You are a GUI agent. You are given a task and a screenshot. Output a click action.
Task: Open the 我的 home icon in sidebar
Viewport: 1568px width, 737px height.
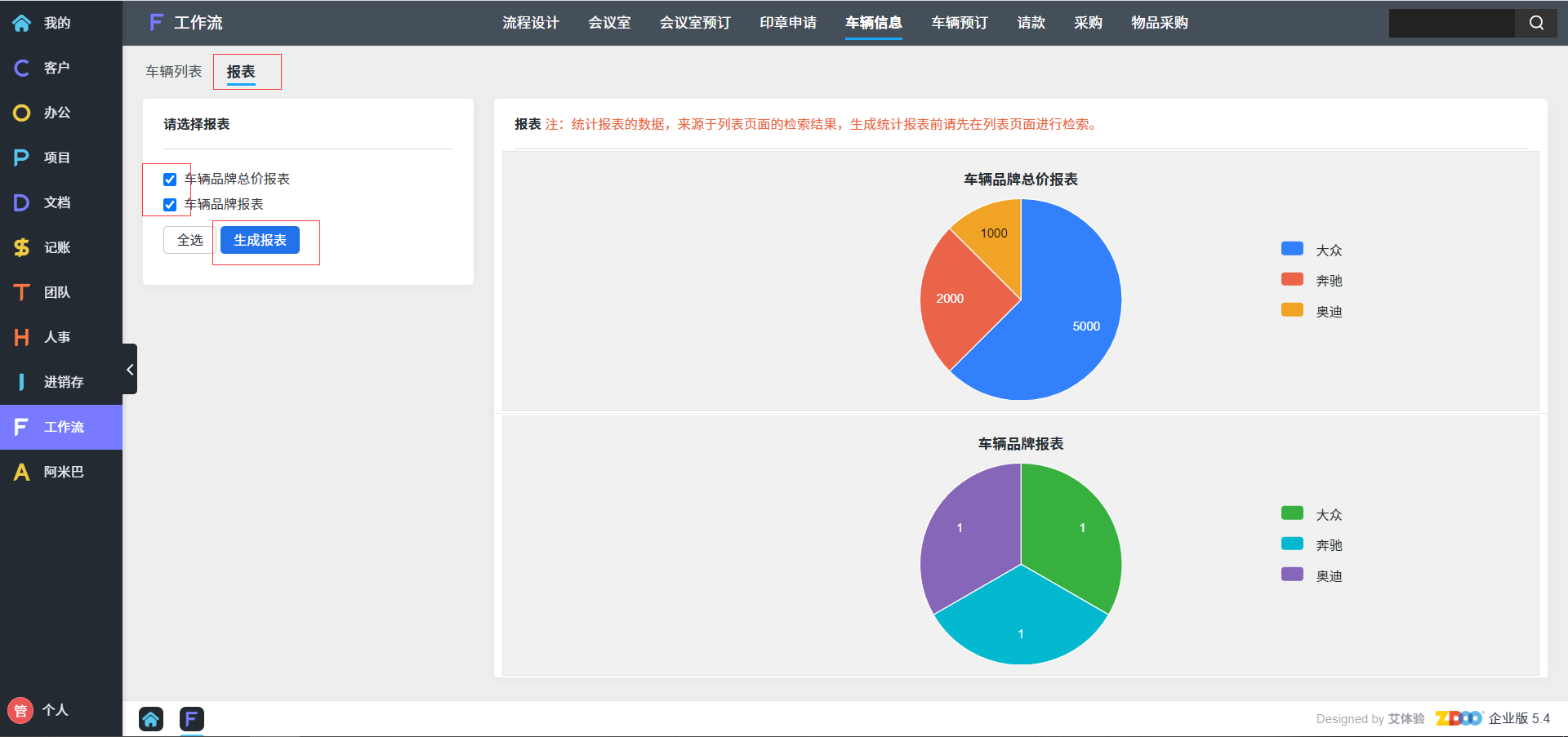tap(22, 23)
